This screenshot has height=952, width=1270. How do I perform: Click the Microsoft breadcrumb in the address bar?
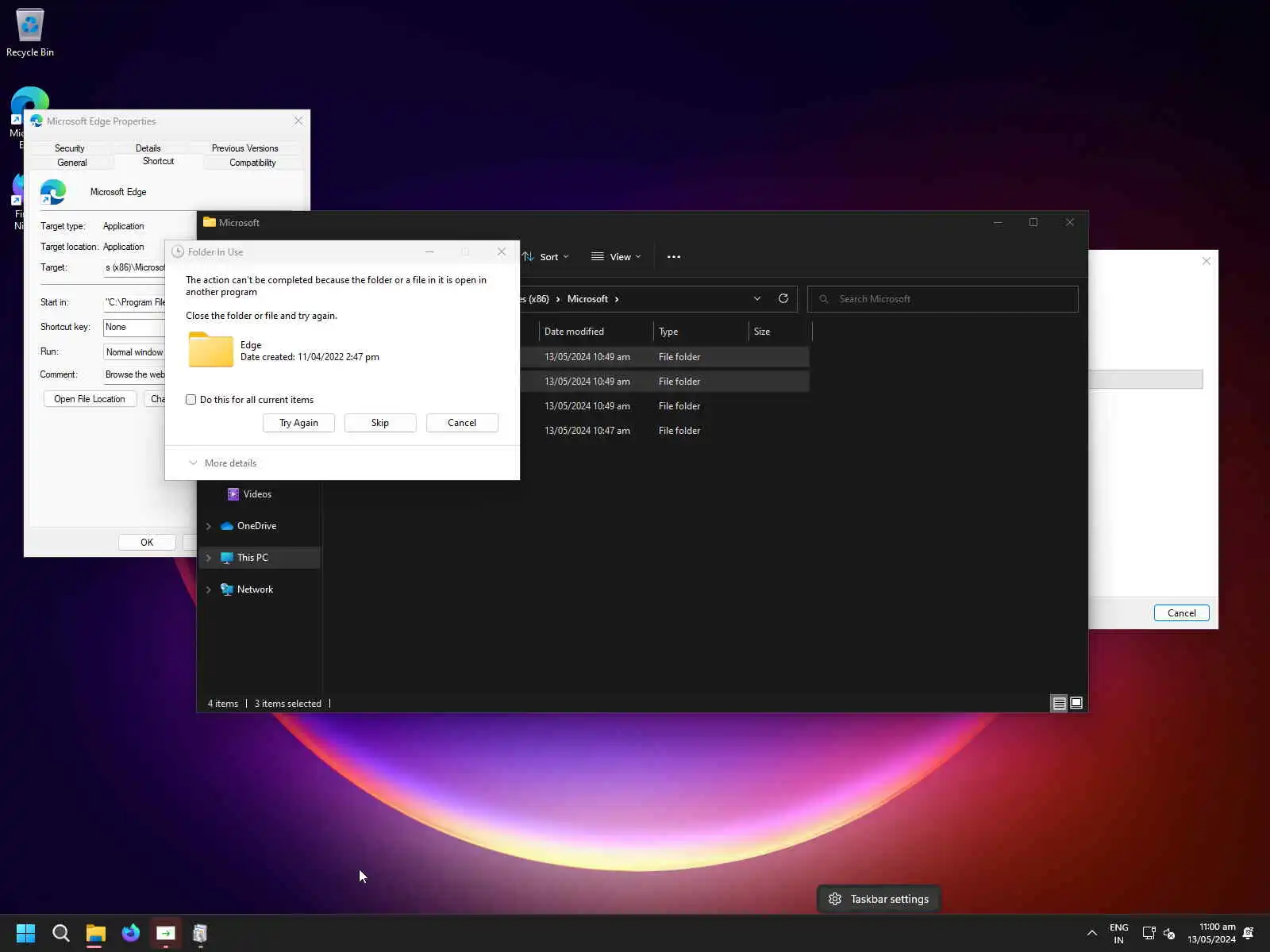587,299
